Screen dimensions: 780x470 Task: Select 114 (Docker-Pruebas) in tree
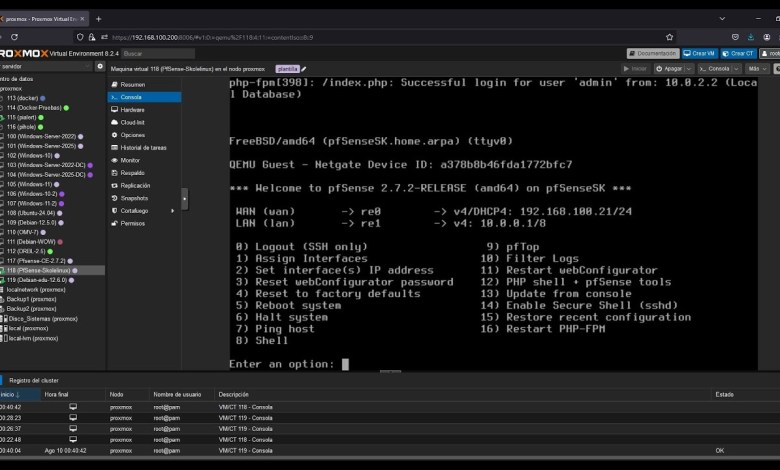coord(34,107)
